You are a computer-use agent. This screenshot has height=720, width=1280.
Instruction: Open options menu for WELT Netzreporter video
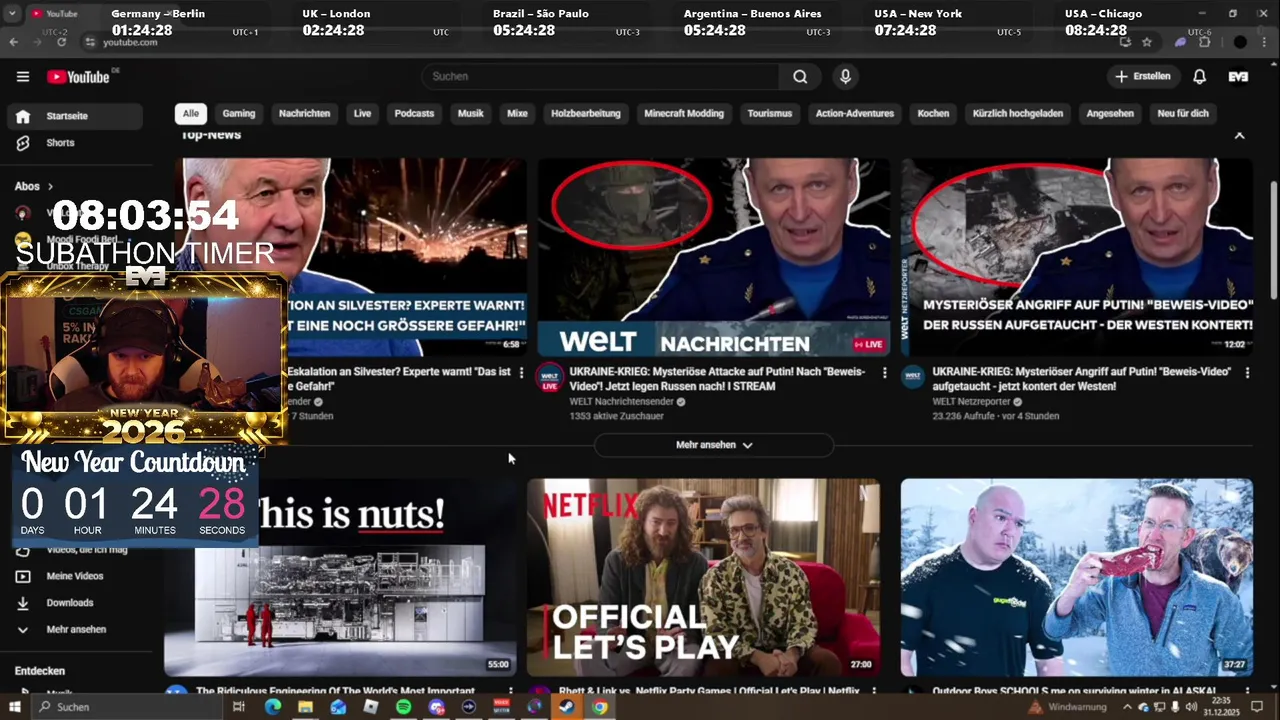1247,372
